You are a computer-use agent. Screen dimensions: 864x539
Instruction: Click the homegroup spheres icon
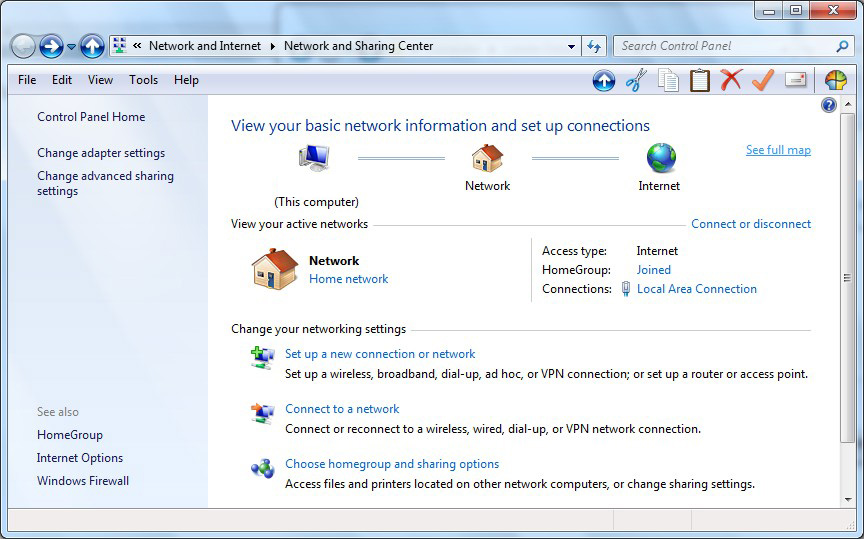coord(262,468)
